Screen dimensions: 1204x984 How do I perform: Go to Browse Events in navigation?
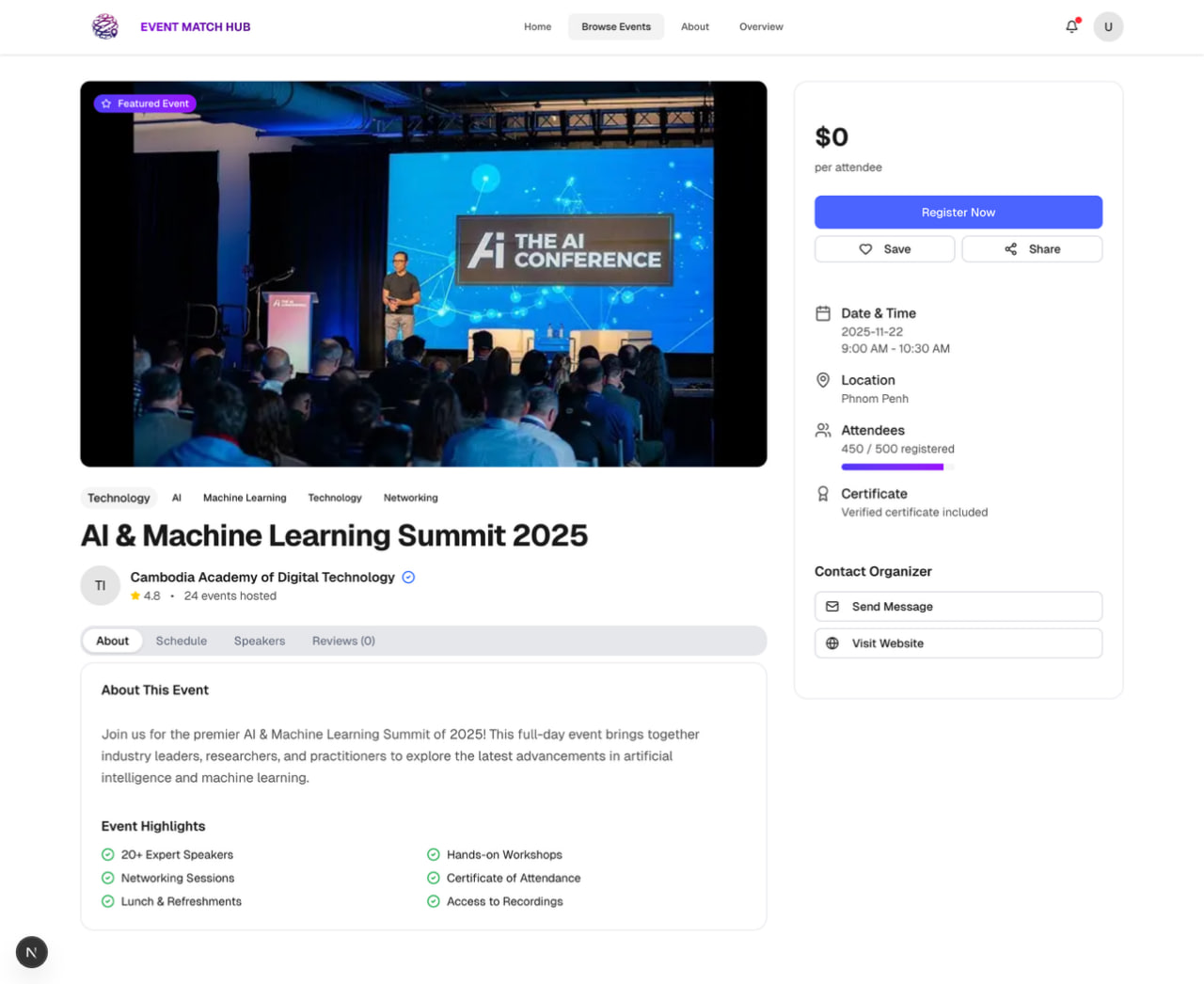[x=616, y=26]
